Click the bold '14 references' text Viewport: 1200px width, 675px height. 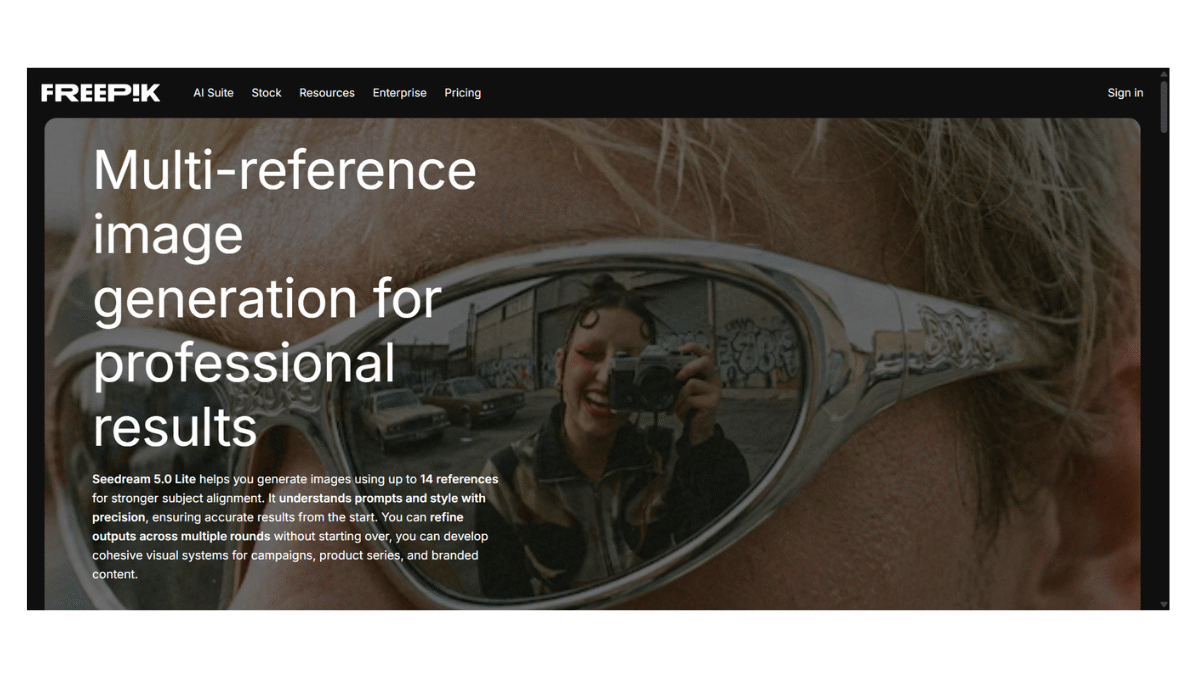(459, 479)
